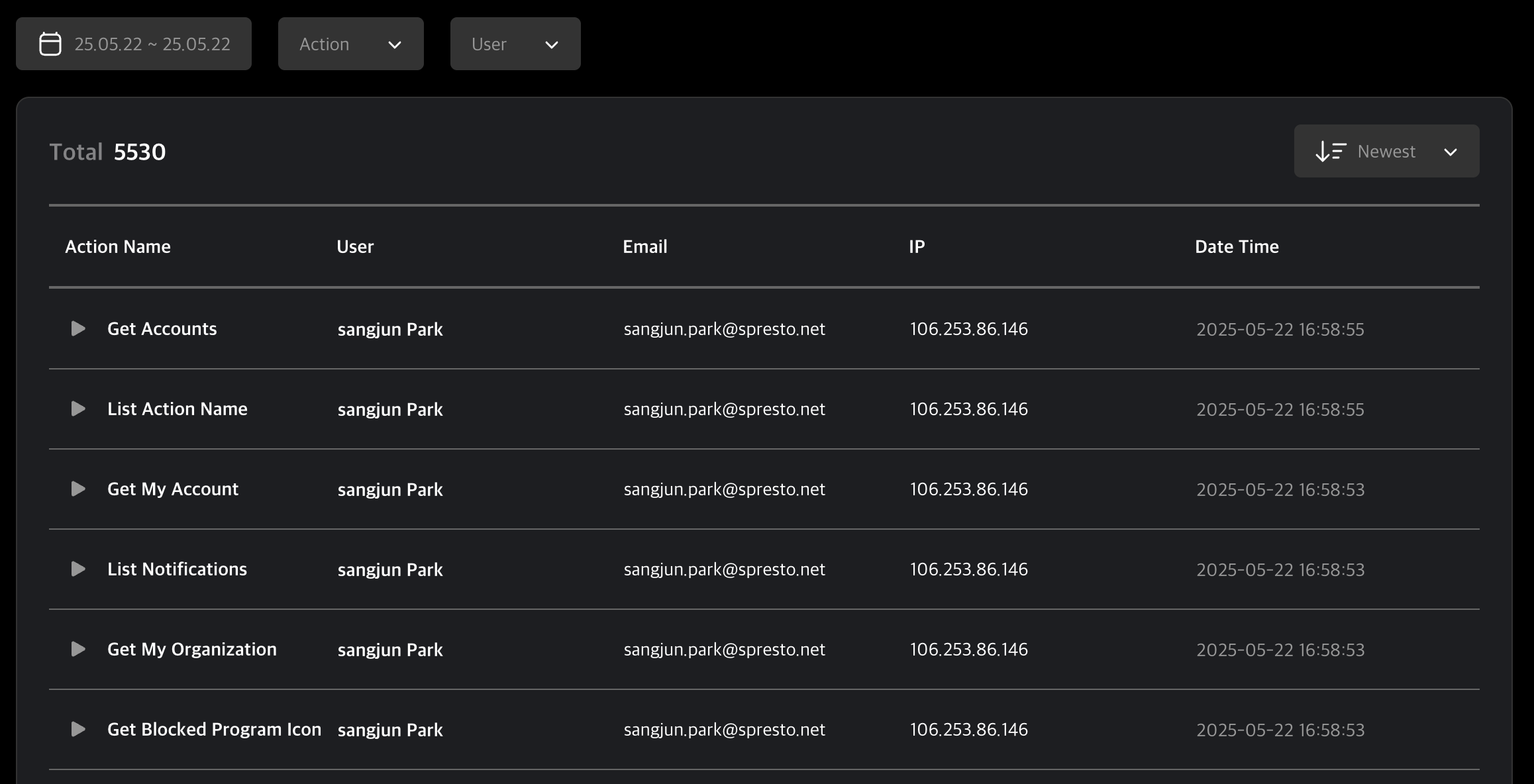Expand the Get Blocked Program Icon row
The width and height of the screenshot is (1534, 784).
[x=78, y=729]
